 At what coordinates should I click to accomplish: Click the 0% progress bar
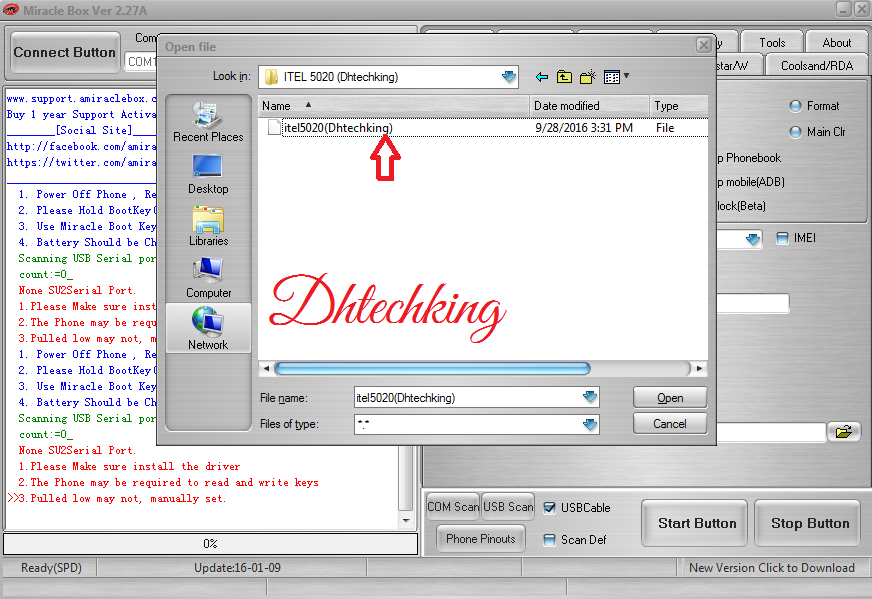point(210,543)
